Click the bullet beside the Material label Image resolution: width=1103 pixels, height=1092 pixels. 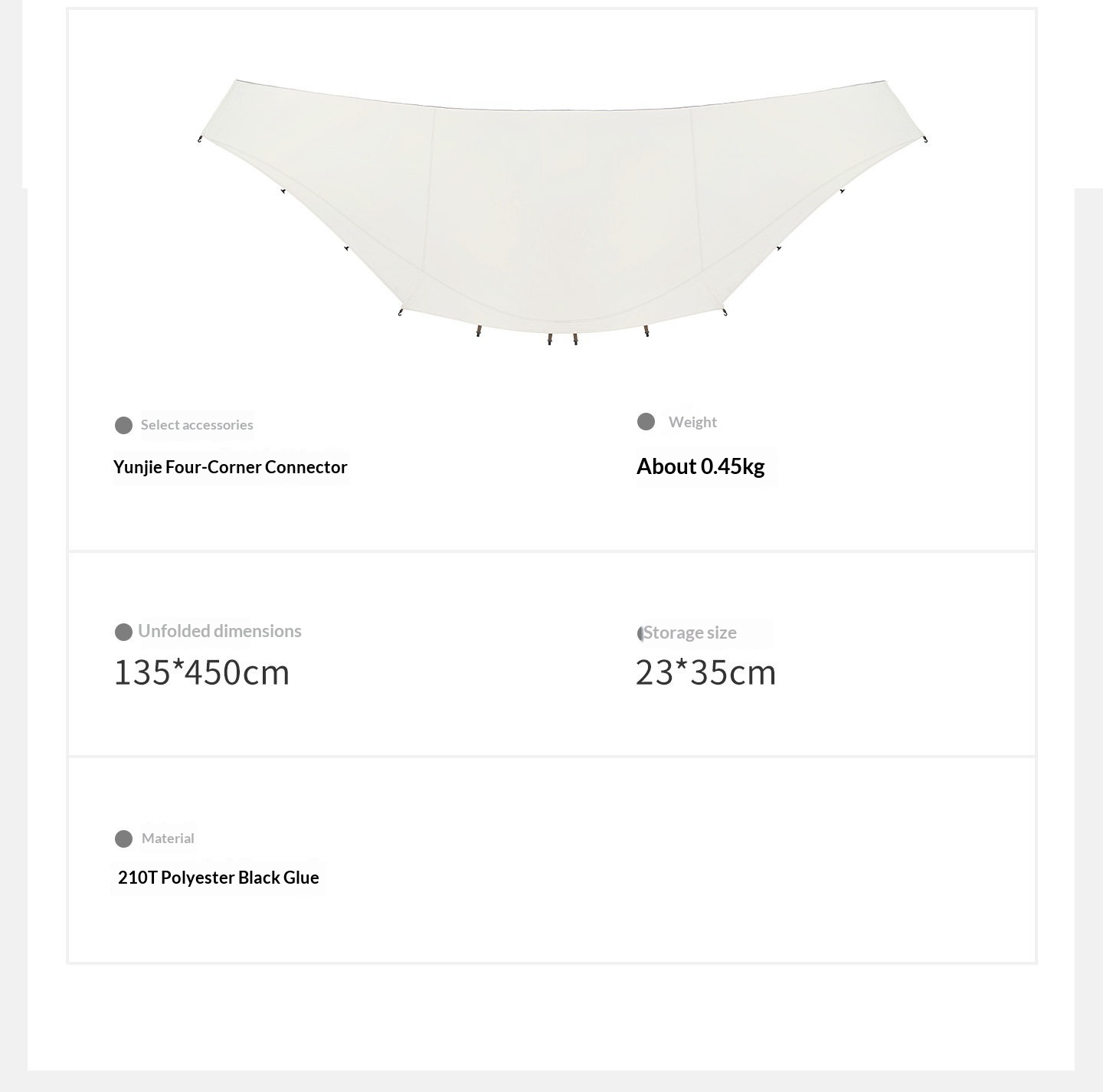(123, 839)
